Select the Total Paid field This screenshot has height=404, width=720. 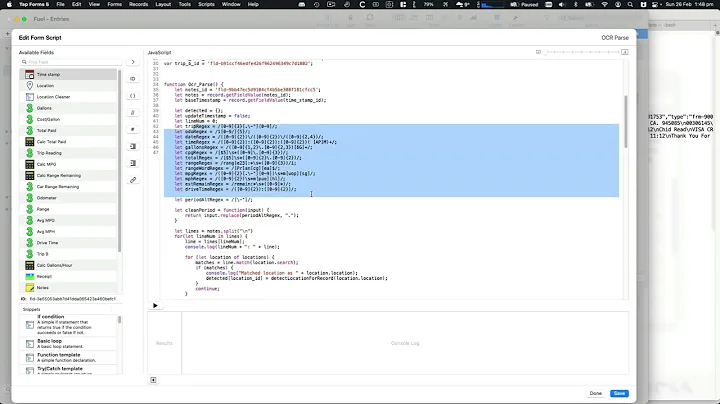tap(69, 130)
